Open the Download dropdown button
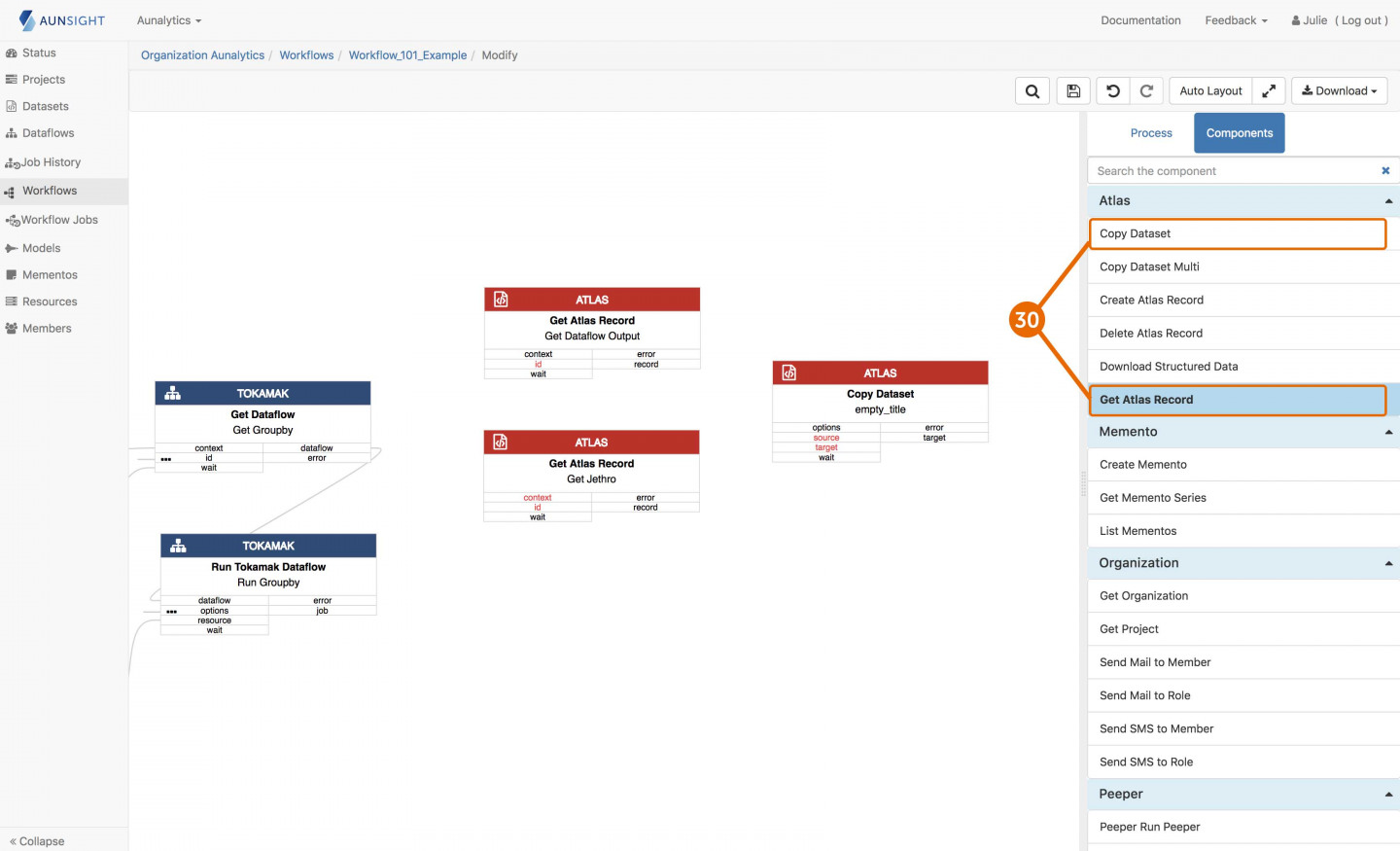Viewport: 1400px width, 851px height. pyautogui.click(x=1340, y=91)
